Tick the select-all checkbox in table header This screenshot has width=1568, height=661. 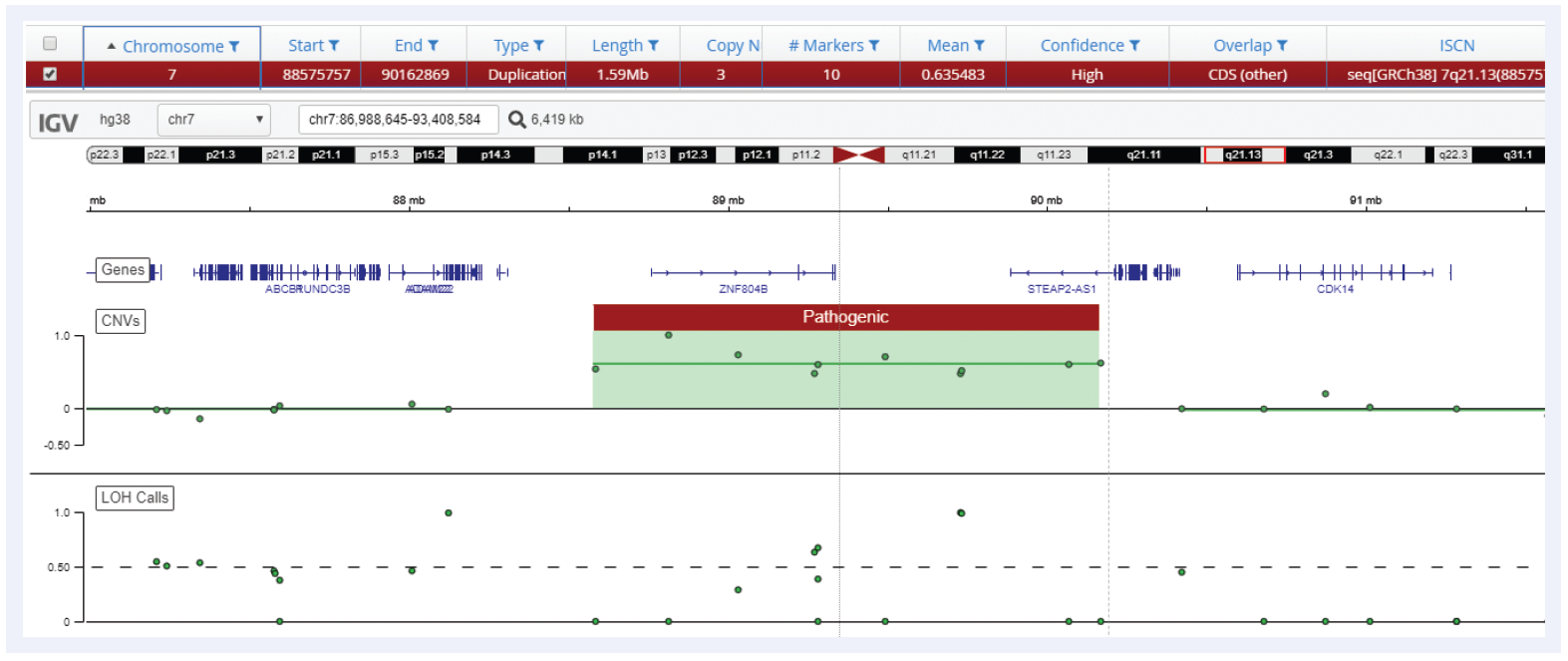[x=50, y=44]
